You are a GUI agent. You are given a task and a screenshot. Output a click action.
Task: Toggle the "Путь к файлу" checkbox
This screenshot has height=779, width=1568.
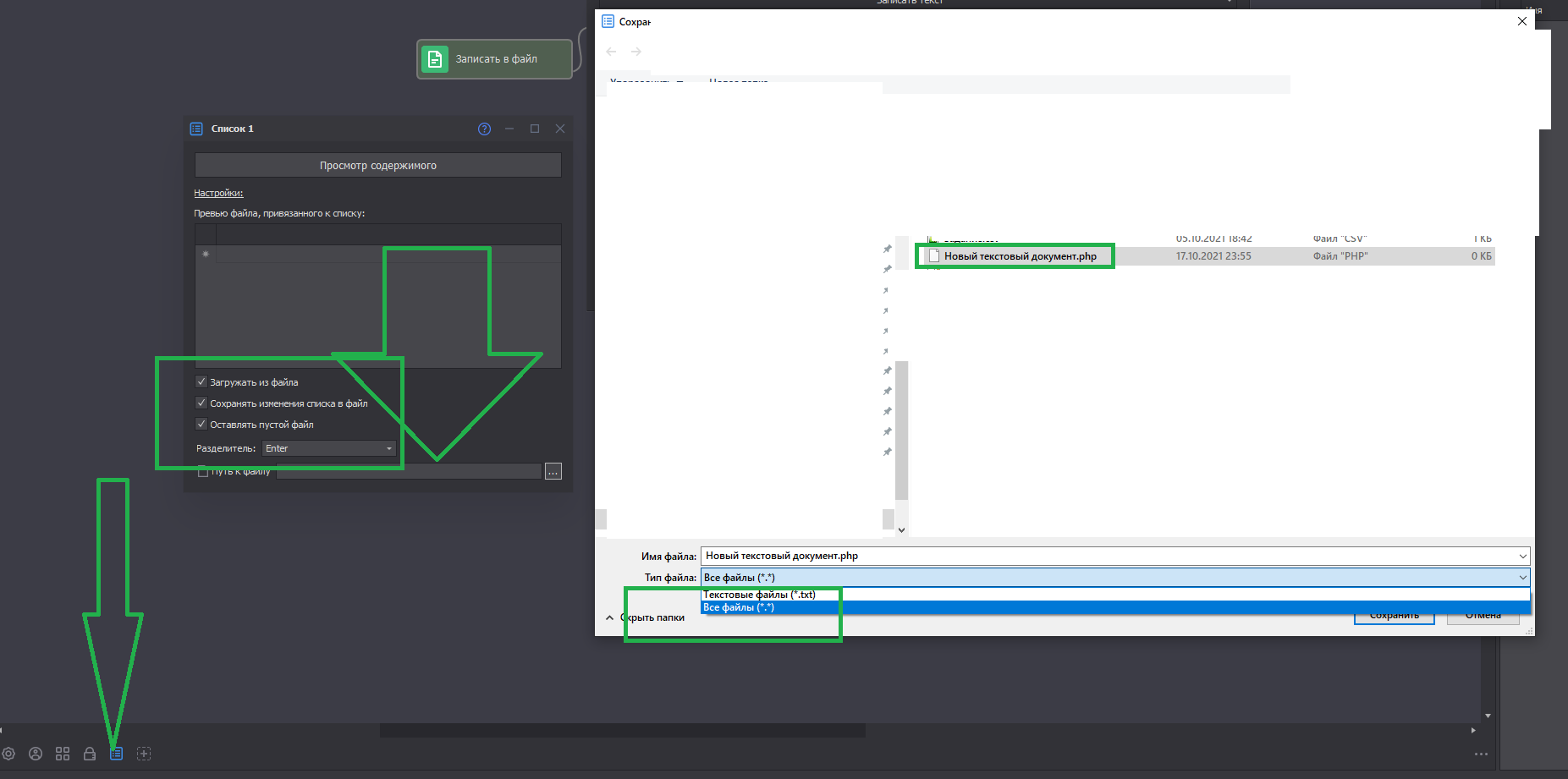tap(203, 471)
